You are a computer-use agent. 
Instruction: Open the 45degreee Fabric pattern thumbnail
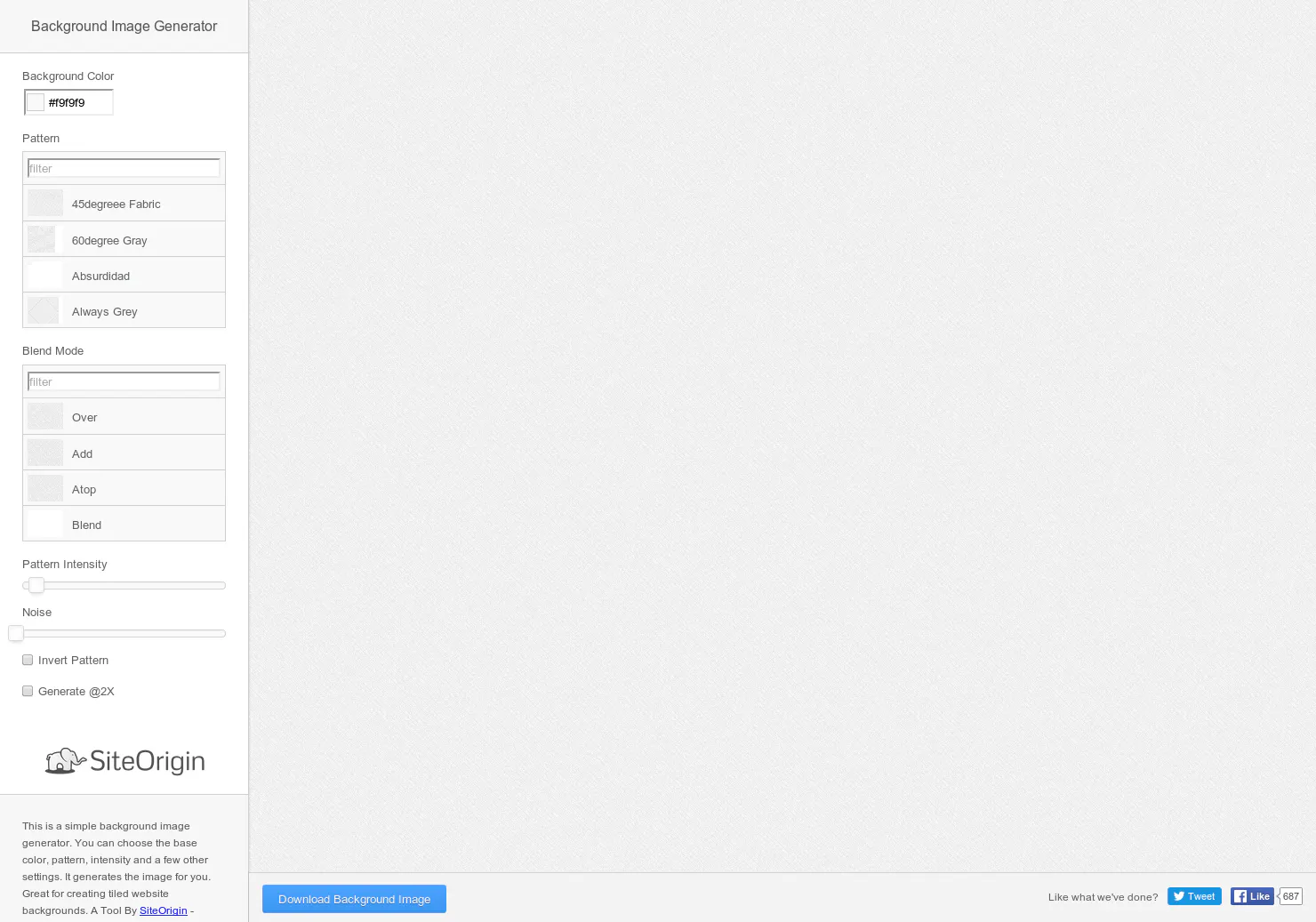point(45,204)
